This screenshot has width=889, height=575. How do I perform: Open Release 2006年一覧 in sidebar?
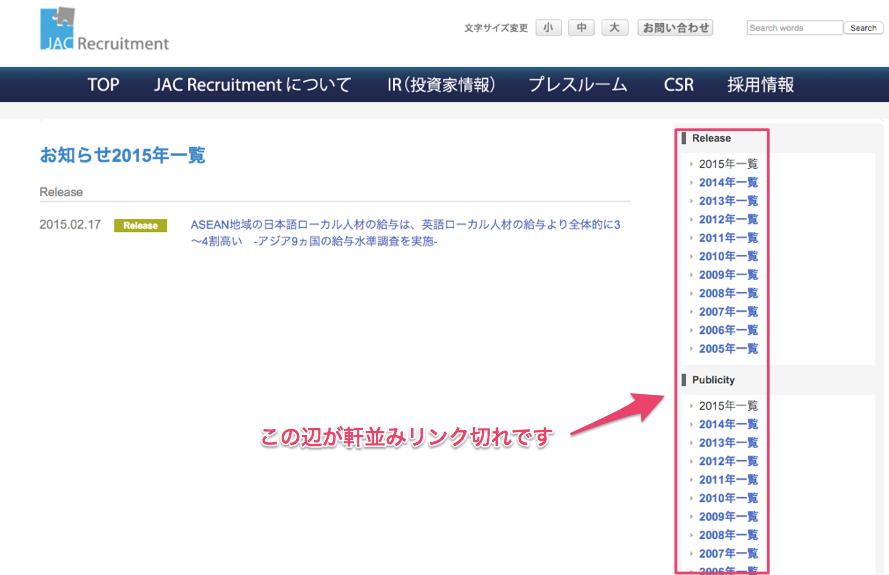[728, 330]
